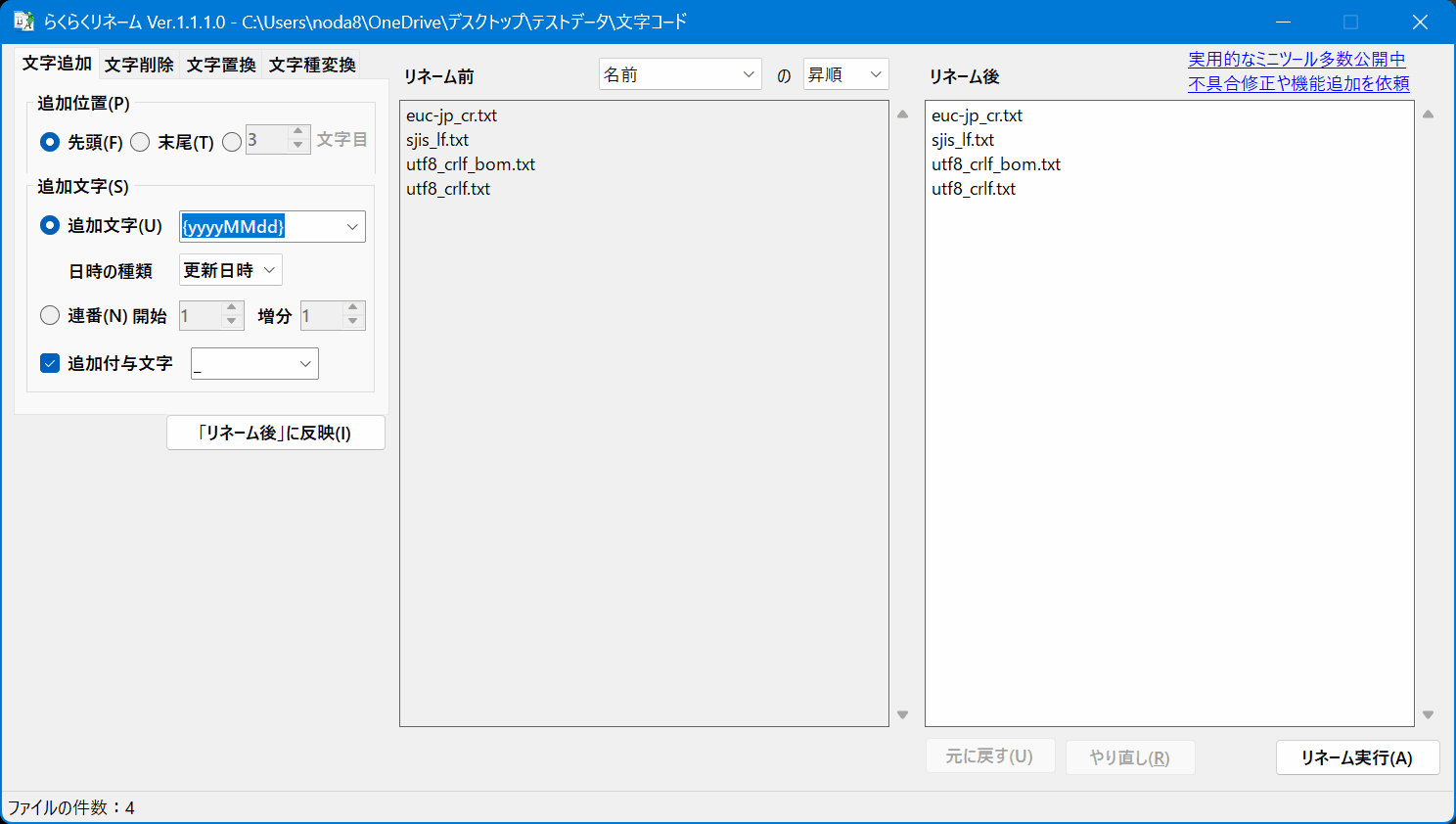1456x824 pixels.
Task: Select the 先頭(F) radio button
Action: 50,142
